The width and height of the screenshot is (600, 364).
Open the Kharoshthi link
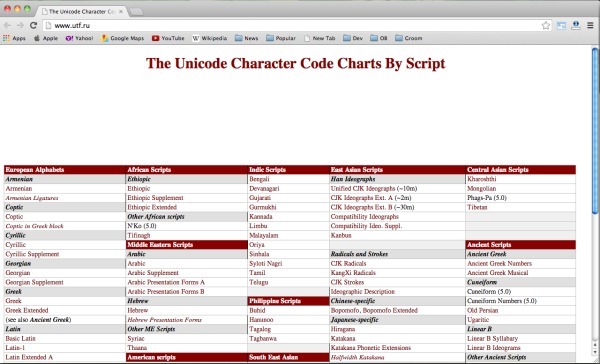click(x=481, y=179)
